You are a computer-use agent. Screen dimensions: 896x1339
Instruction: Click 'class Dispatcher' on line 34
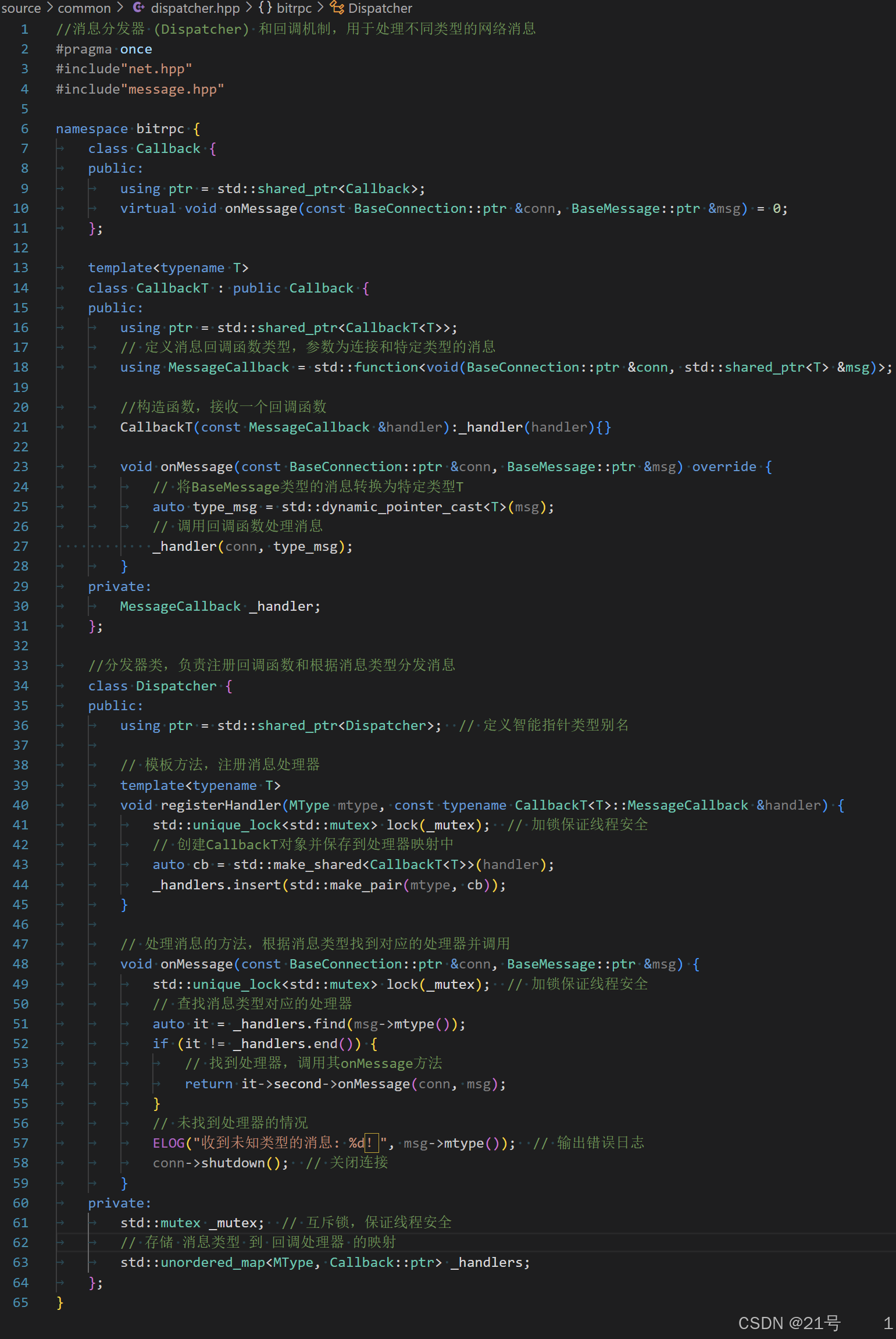point(152,686)
